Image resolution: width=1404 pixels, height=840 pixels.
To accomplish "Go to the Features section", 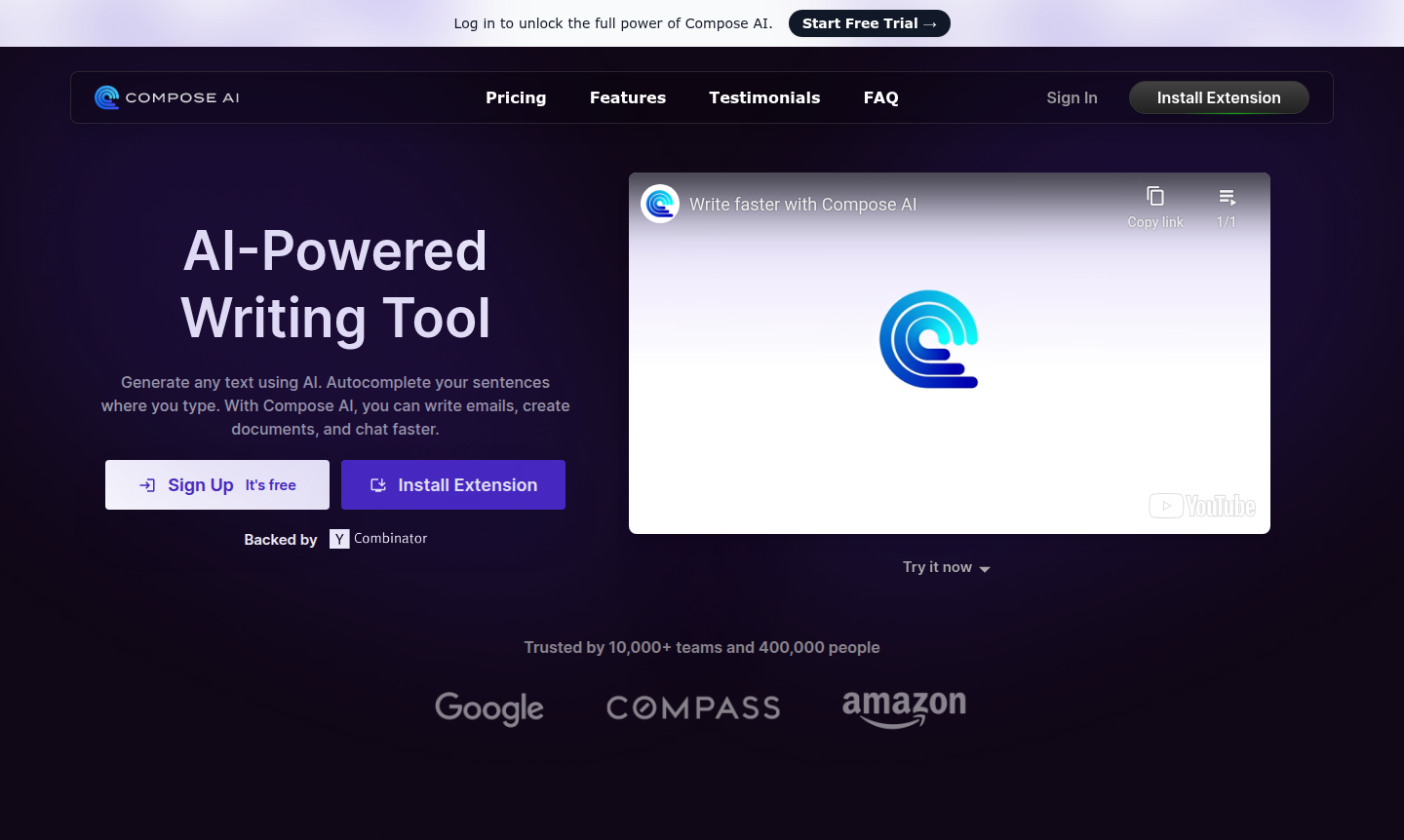I will point(628,97).
